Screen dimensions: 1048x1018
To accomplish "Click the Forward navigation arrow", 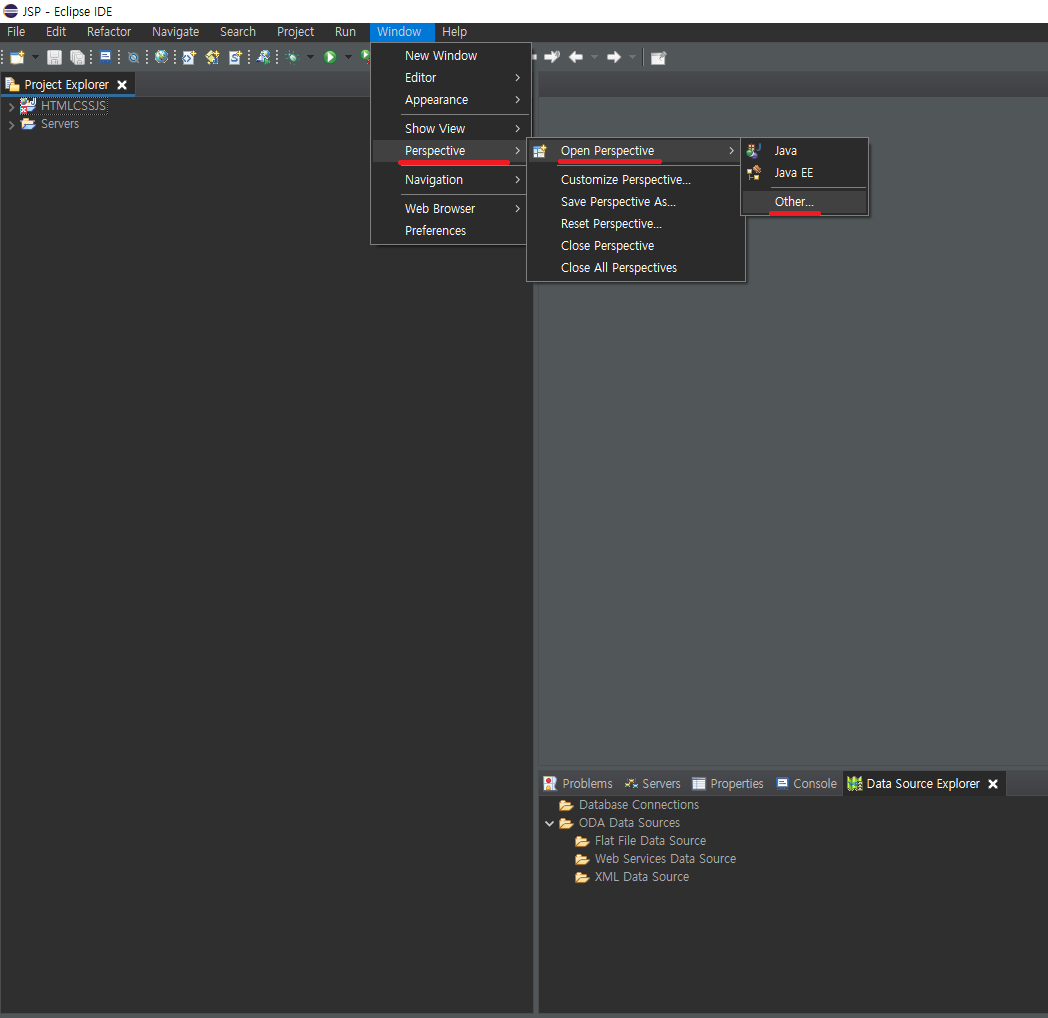I will (614, 57).
